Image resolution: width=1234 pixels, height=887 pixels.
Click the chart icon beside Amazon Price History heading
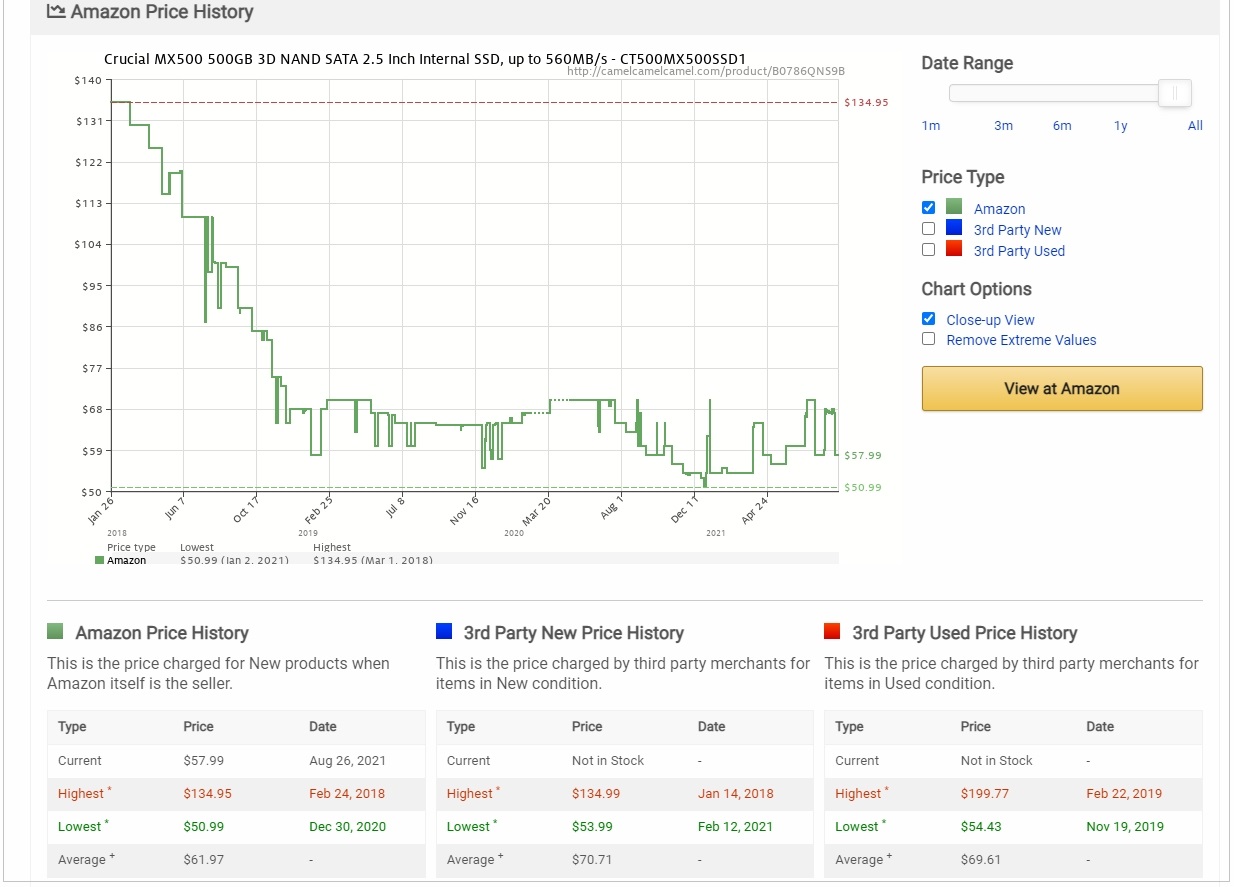tap(56, 12)
